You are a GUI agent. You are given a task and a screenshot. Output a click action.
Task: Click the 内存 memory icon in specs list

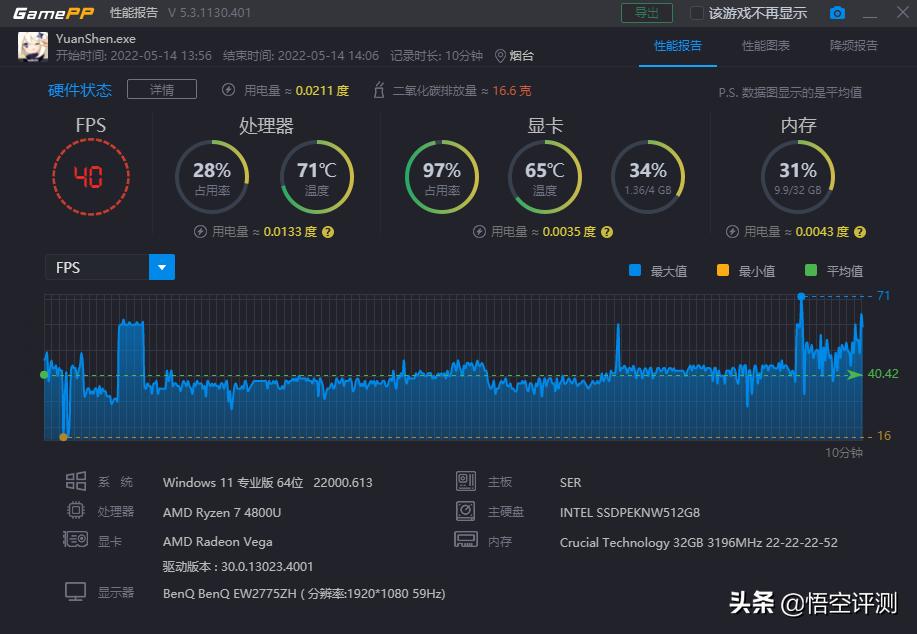point(465,541)
